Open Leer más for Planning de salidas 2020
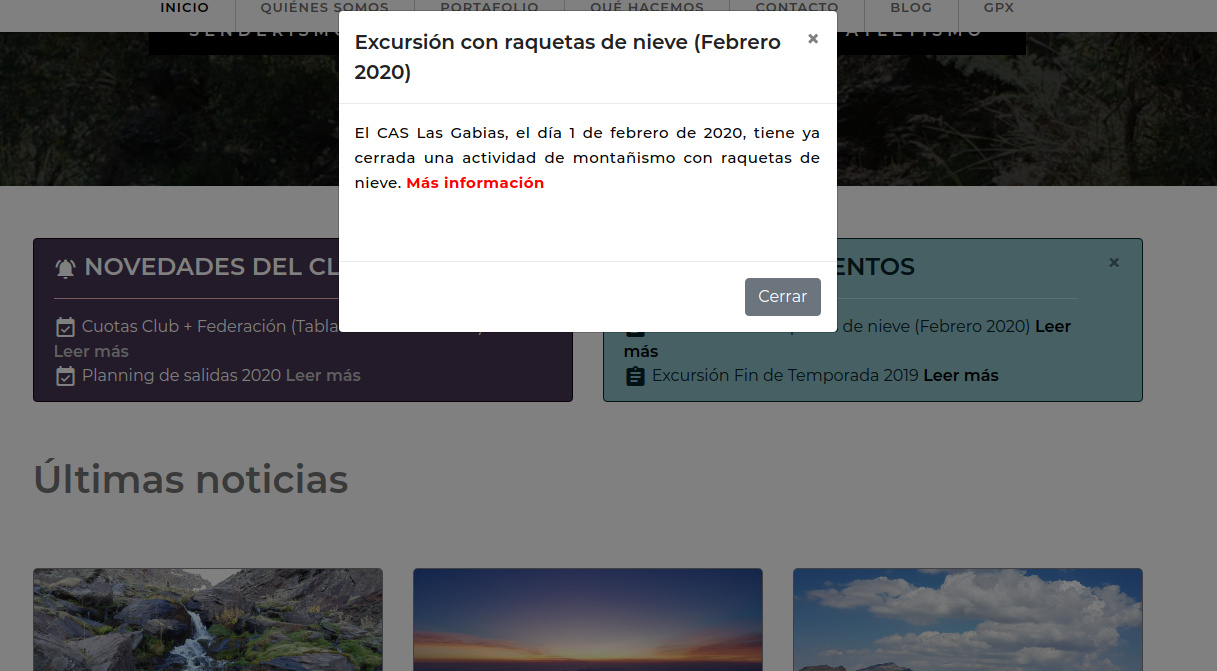 323,376
